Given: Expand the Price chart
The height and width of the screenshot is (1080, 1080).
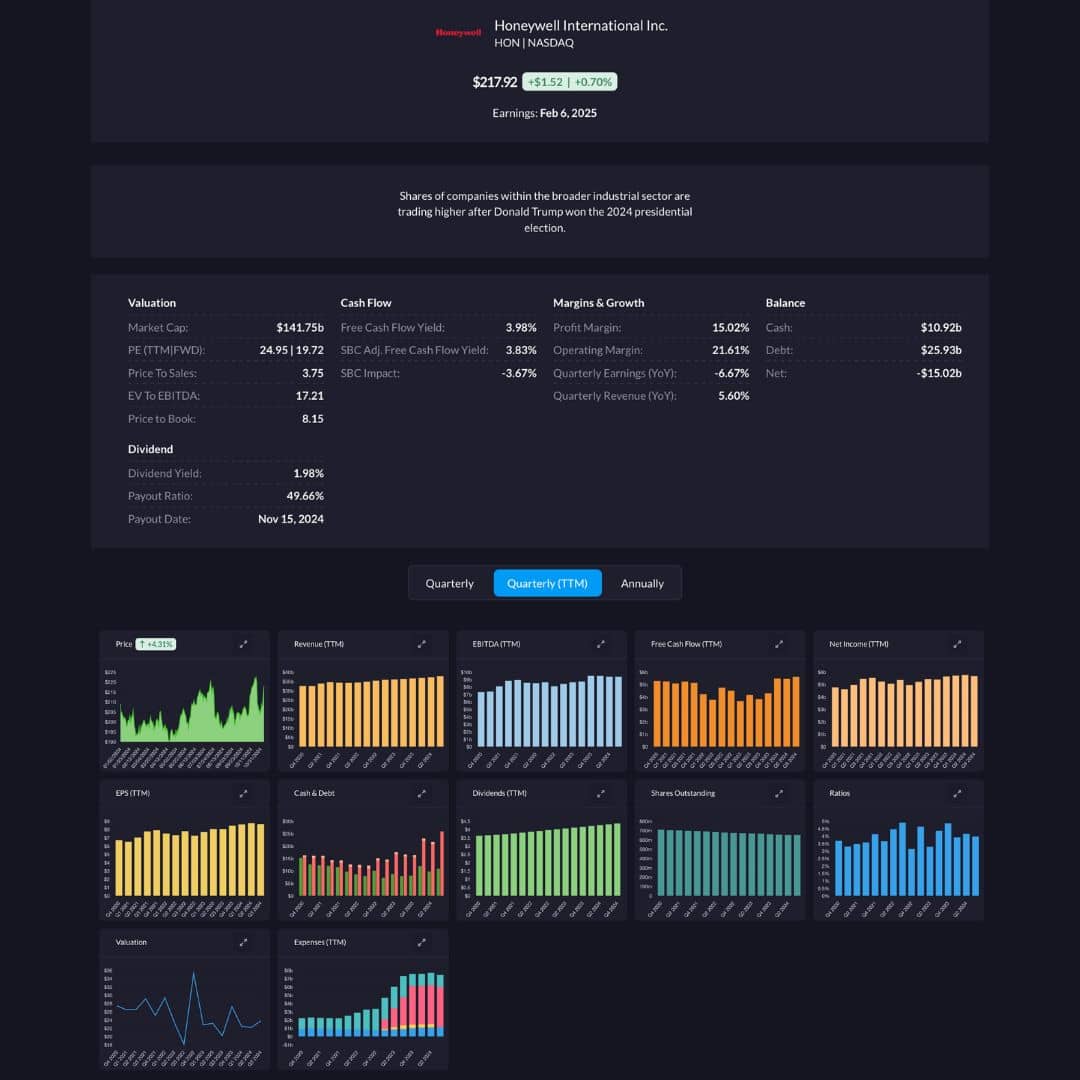Looking at the screenshot, I should click(x=243, y=644).
